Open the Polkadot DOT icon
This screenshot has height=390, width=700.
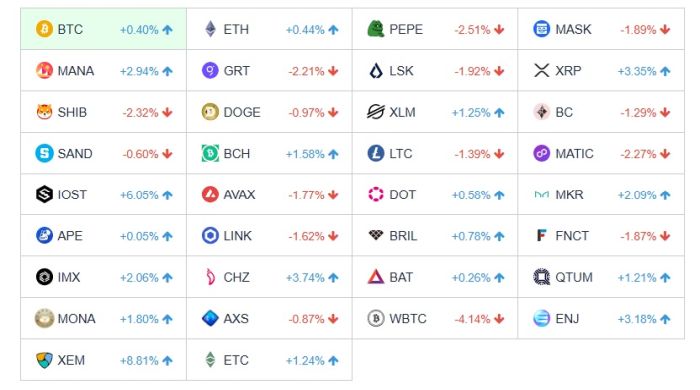[376, 195]
